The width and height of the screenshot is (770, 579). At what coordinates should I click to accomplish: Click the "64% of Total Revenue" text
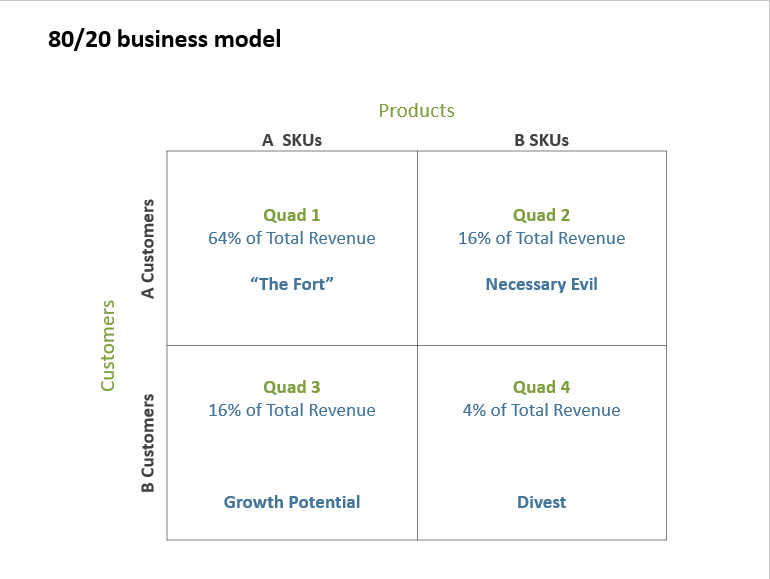click(x=292, y=238)
